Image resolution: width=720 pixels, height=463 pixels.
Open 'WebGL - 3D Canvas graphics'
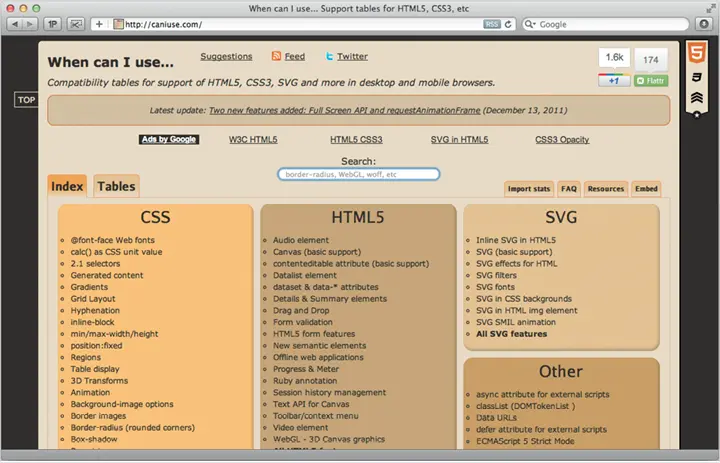point(329,439)
